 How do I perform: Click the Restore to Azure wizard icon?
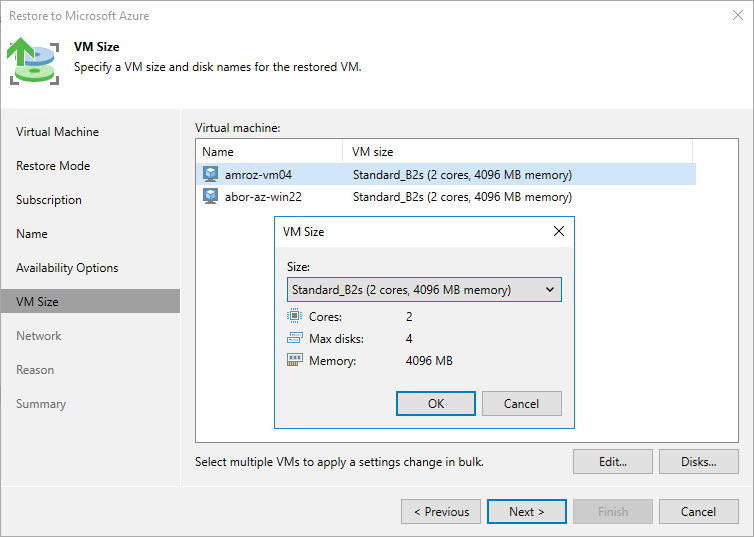click(31, 61)
